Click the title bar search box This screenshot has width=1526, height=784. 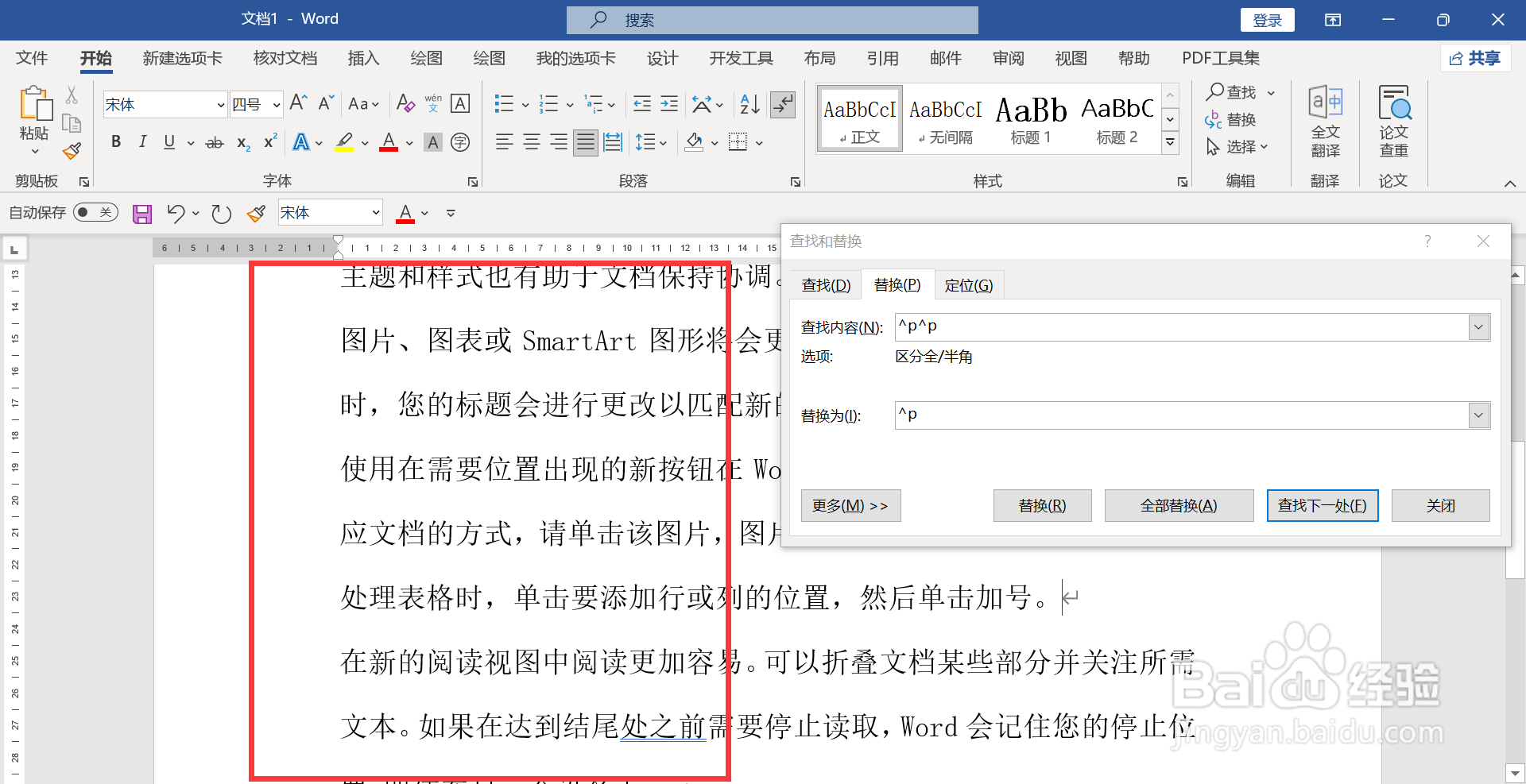[x=772, y=20]
